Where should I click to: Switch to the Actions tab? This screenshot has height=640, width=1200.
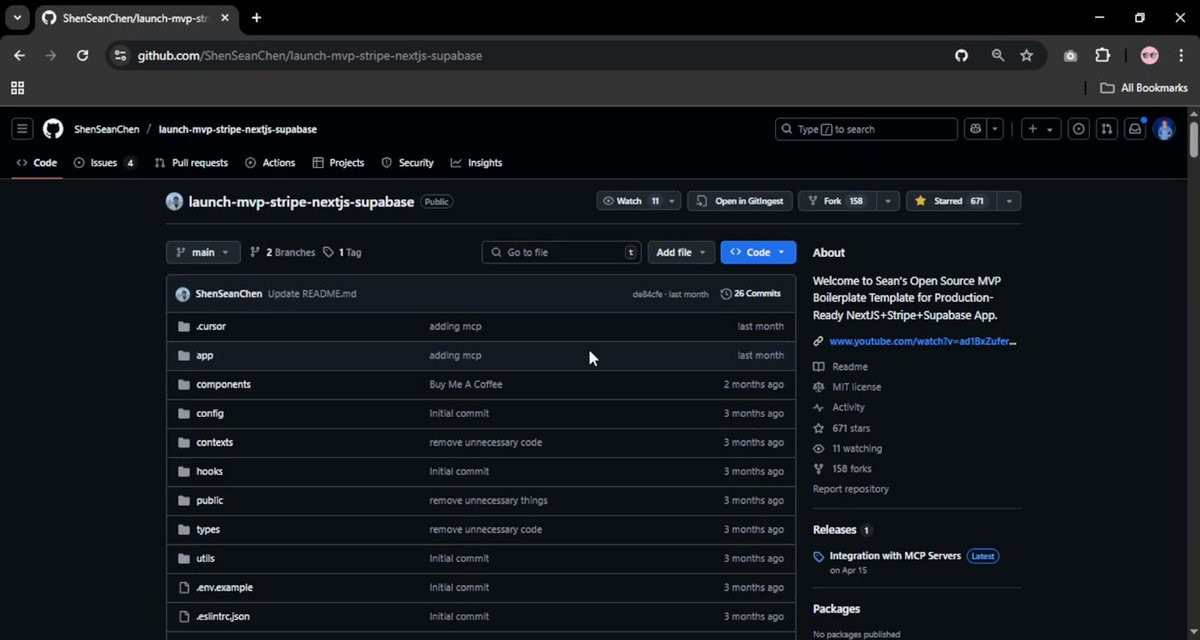(x=270, y=163)
